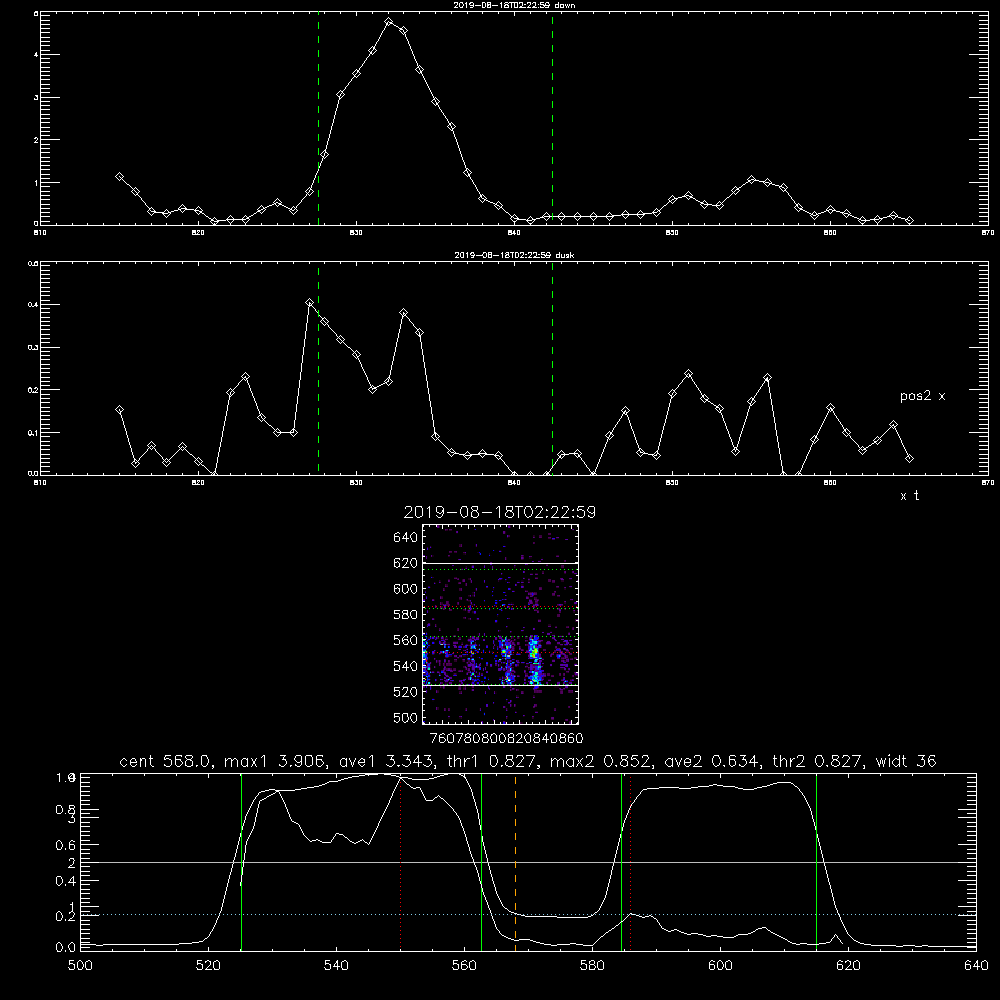Click the spectrogram image title timestamp
The width and height of the screenshot is (1000, 1000).
pyautogui.click(x=499, y=512)
